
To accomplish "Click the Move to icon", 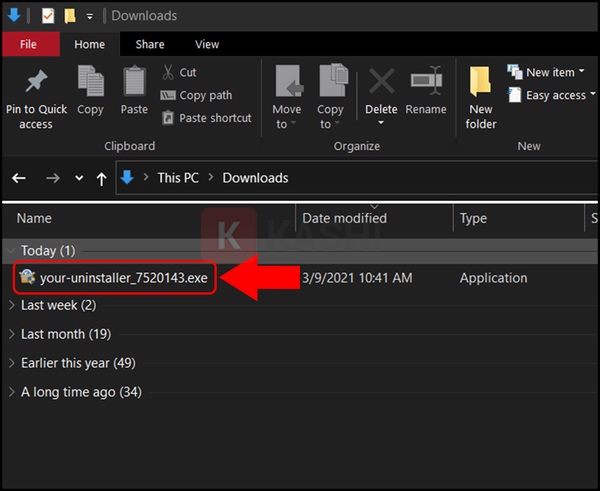I will pyautogui.click(x=289, y=81).
